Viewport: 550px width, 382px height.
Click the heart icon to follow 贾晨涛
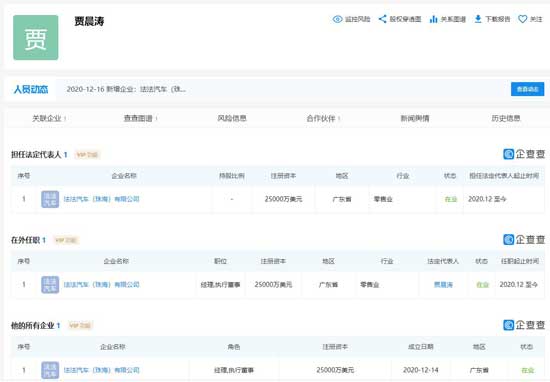tap(522, 19)
